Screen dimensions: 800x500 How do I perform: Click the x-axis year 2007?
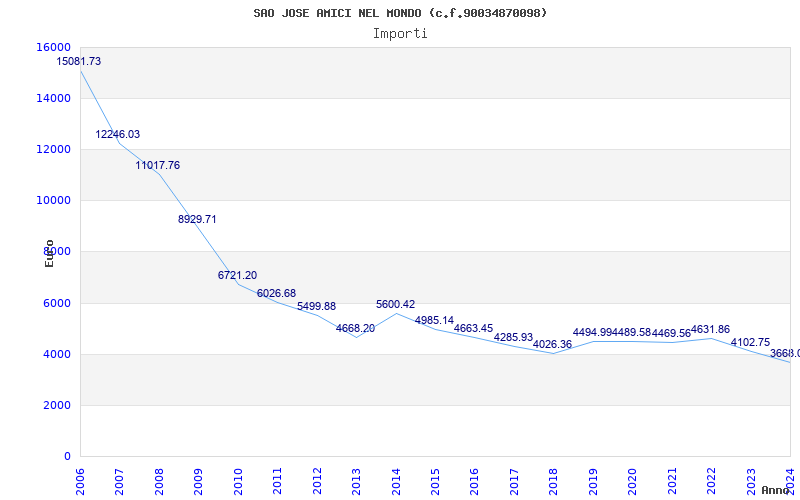pyautogui.click(x=120, y=480)
